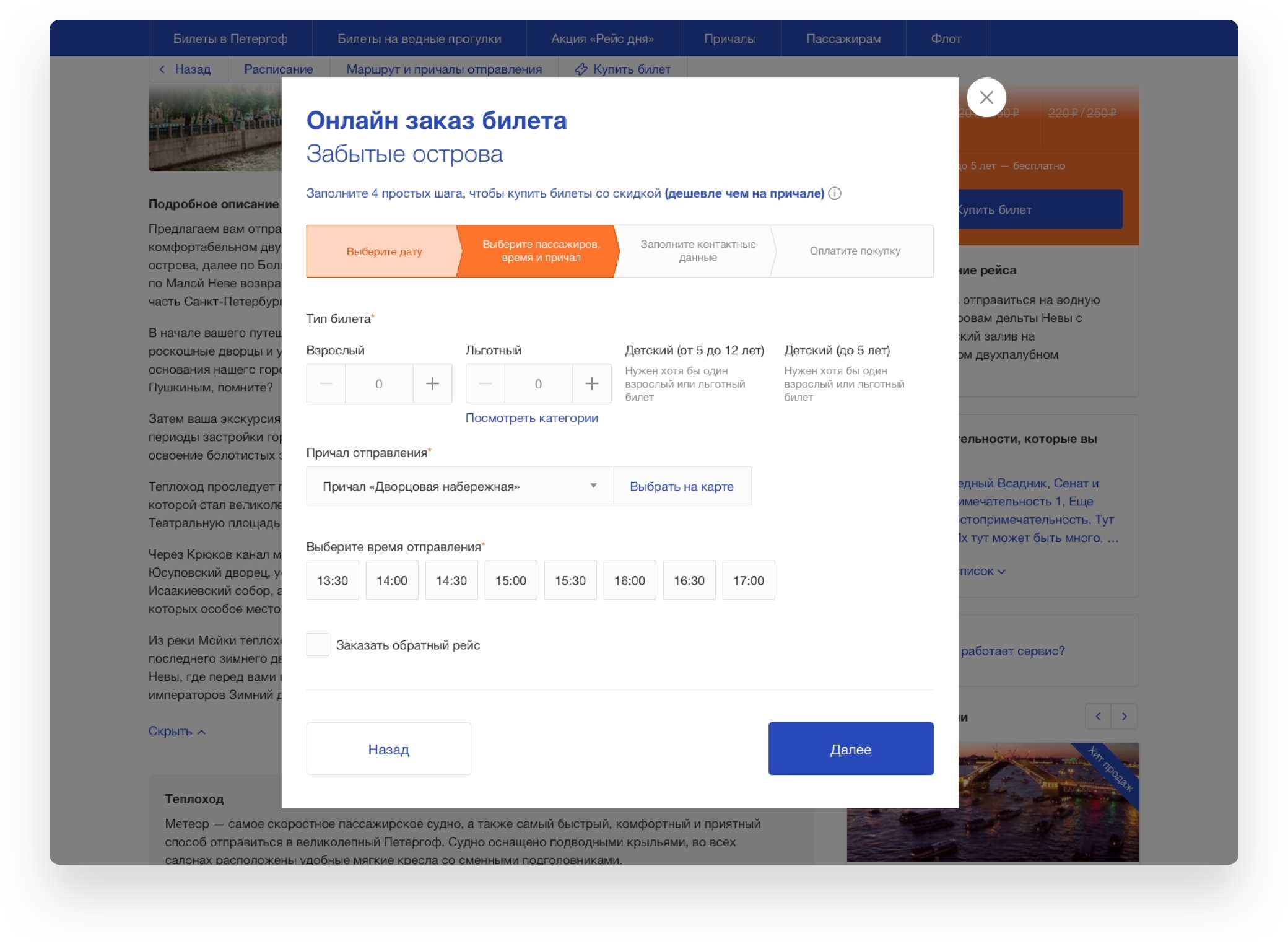Collapse description with Скрыть link
Image resolution: width=1288 pixels, height=944 pixels.
coord(176,731)
